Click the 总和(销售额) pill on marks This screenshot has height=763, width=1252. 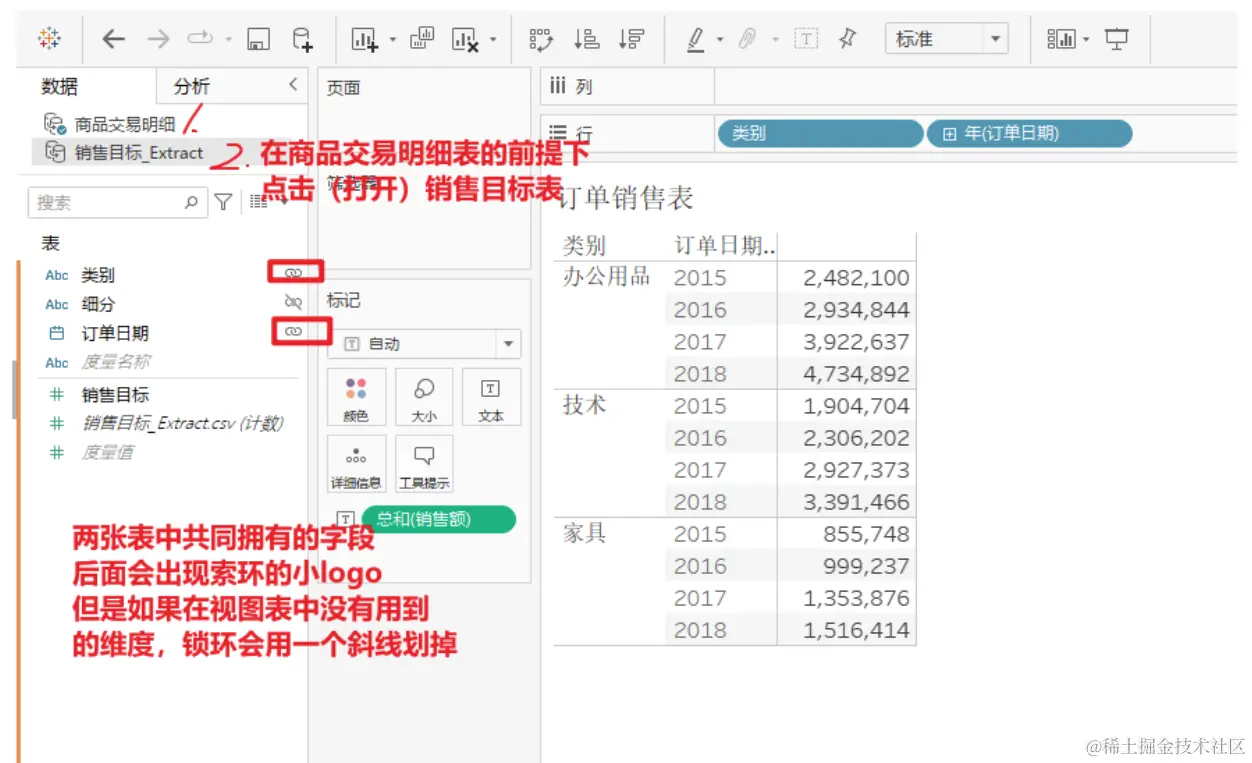(439, 519)
